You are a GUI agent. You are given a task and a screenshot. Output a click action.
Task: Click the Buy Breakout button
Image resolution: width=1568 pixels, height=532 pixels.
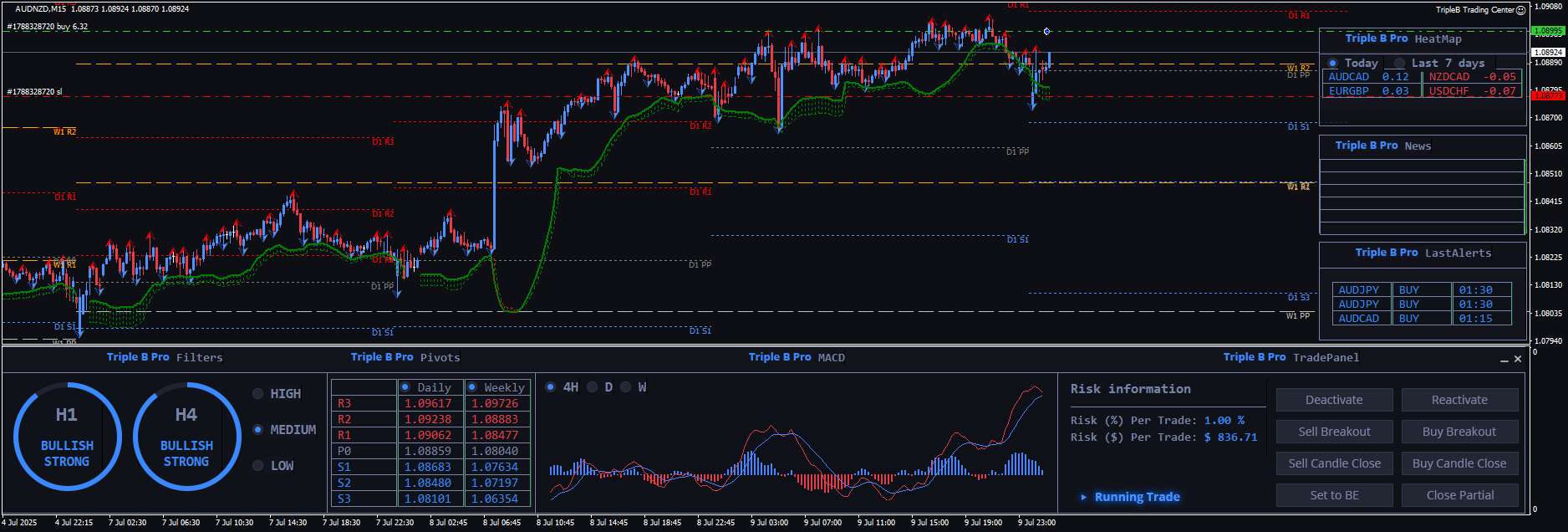[1459, 432]
